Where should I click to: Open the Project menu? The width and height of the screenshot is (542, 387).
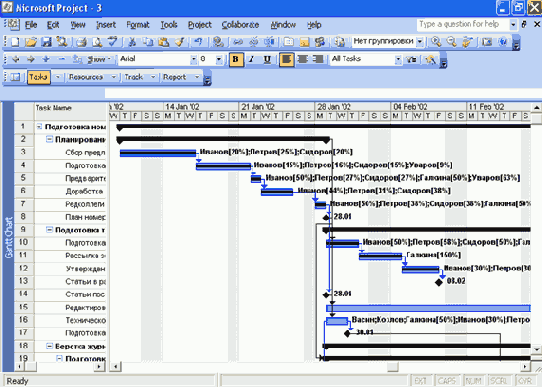[x=199, y=25]
